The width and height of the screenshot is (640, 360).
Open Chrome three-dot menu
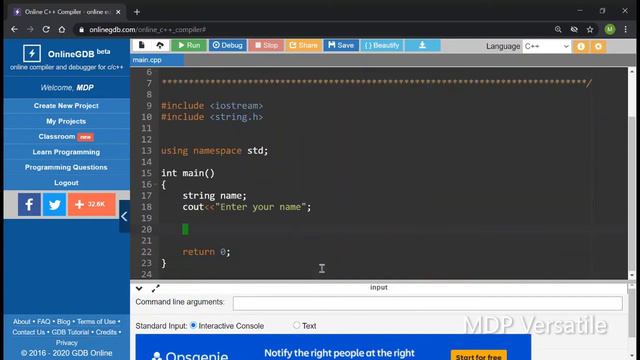[x=626, y=29]
